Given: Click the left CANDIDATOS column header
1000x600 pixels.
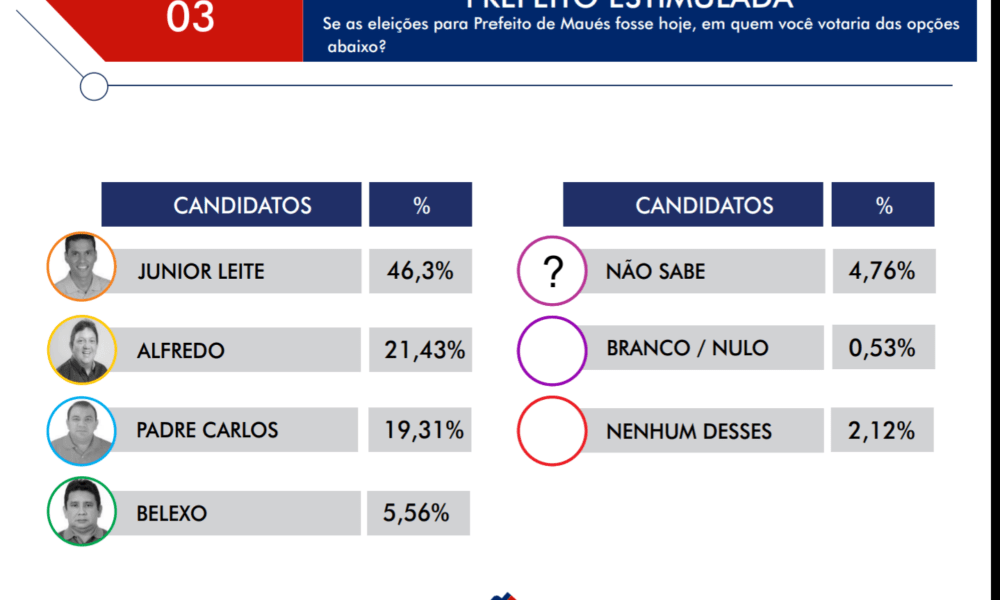Looking at the screenshot, I should pyautogui.click(x=232, y=205).
